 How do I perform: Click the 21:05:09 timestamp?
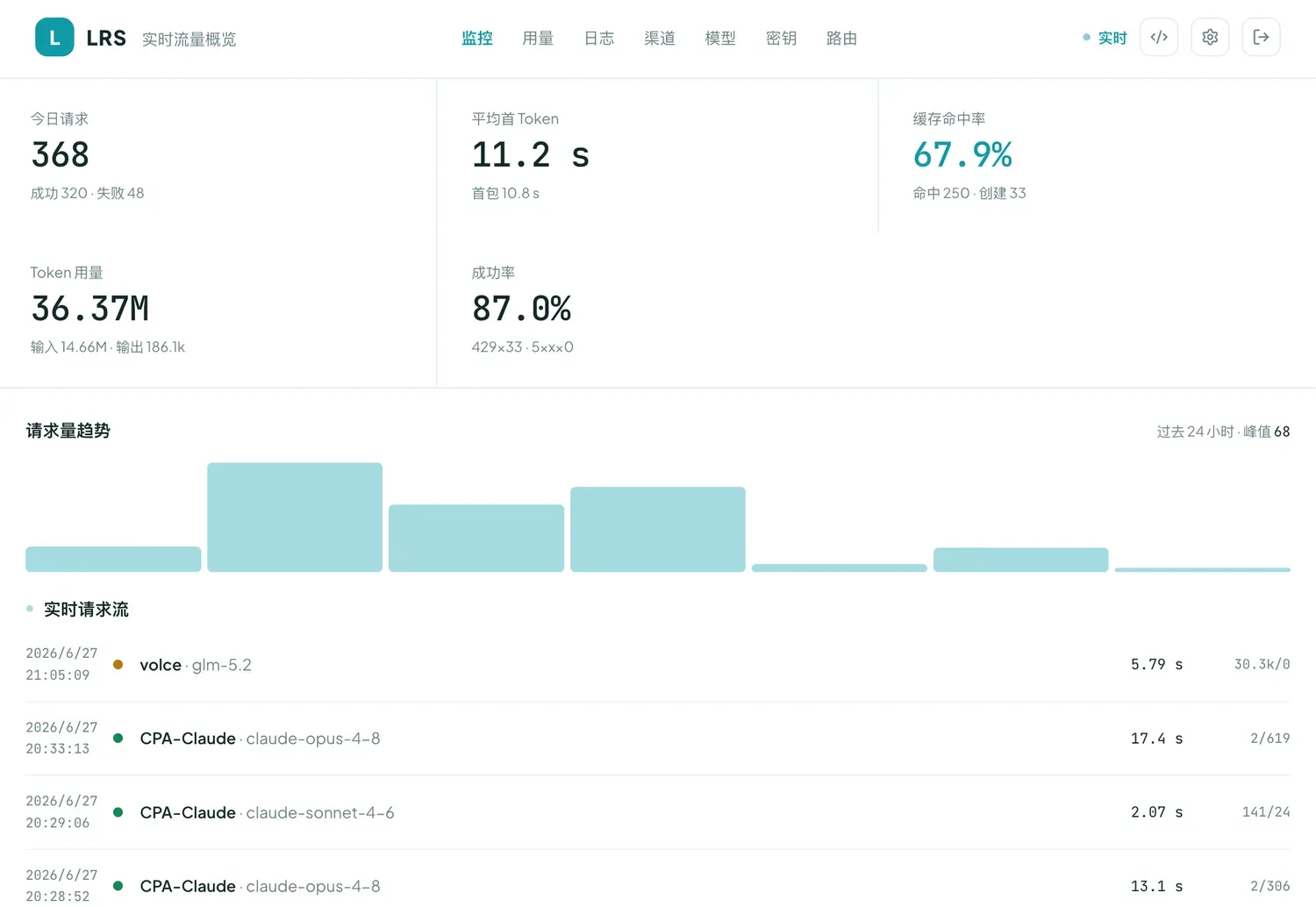[58, 675]
